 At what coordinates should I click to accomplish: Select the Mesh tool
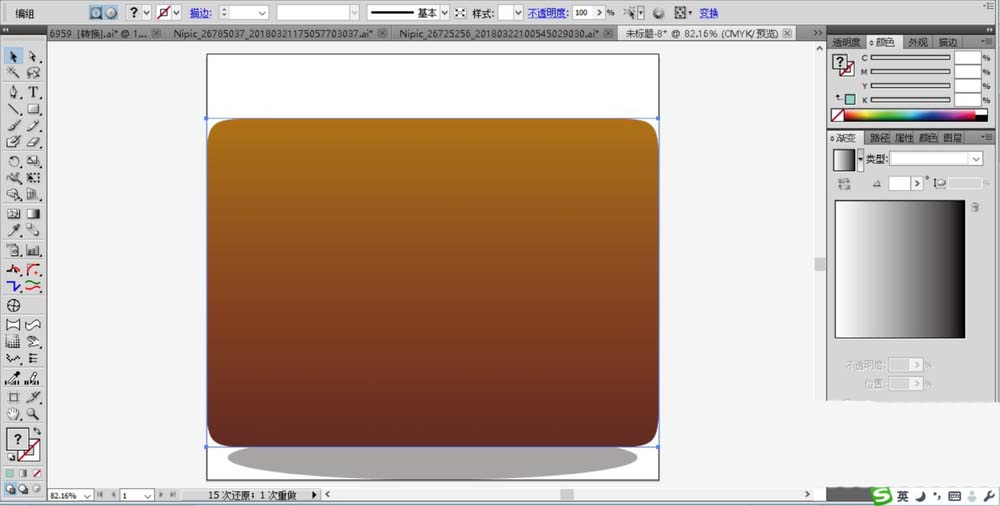coord(13,214)
